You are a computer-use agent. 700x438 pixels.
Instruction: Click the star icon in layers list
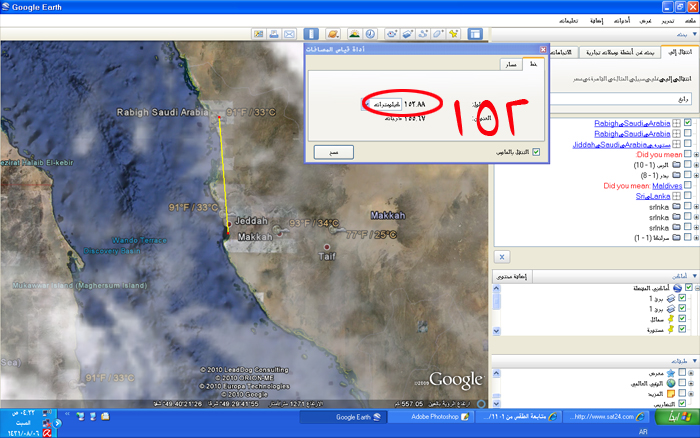(x=671, y=372)
